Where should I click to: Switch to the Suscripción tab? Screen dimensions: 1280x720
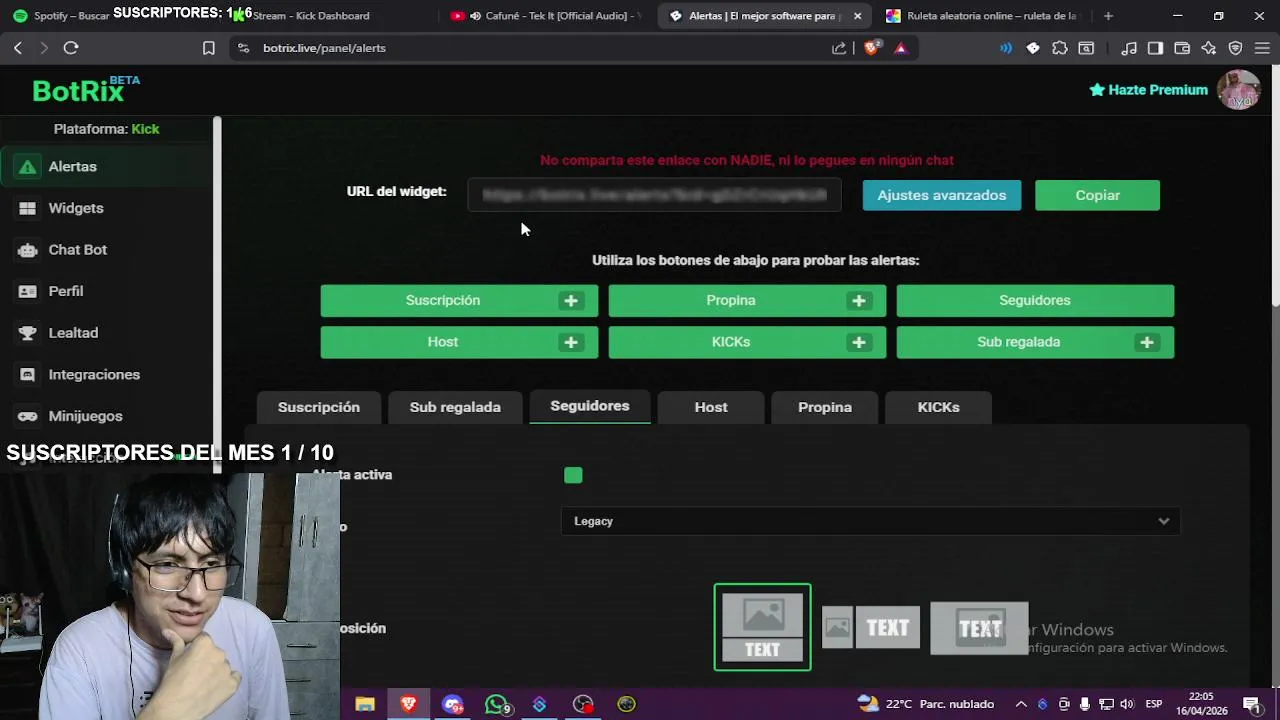[318, 407]
